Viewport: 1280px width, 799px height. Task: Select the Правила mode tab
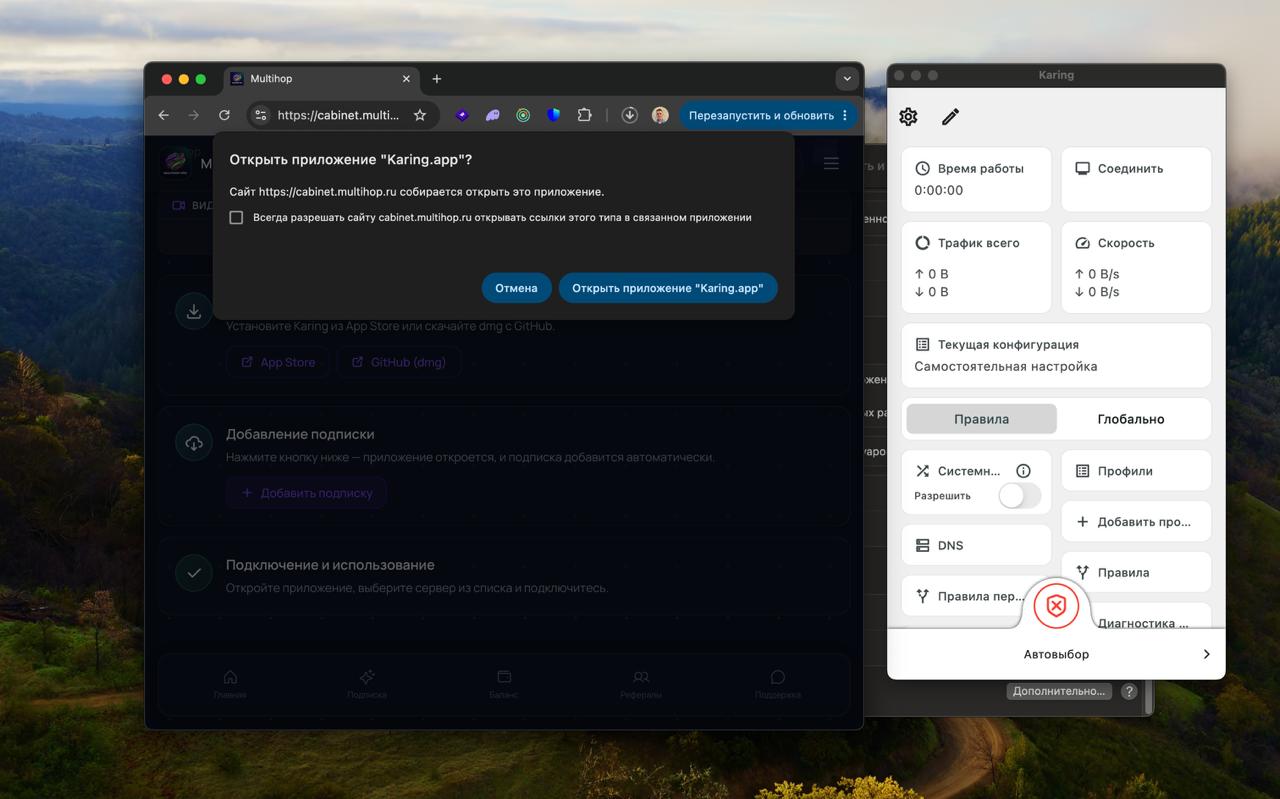coord(981,419)
